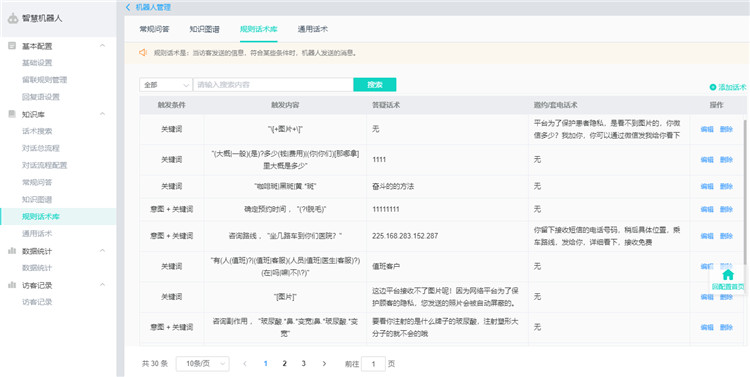The image size is (750, 377).
Task: Edit the 11111111 row
Action: click(x=707, y=209)
